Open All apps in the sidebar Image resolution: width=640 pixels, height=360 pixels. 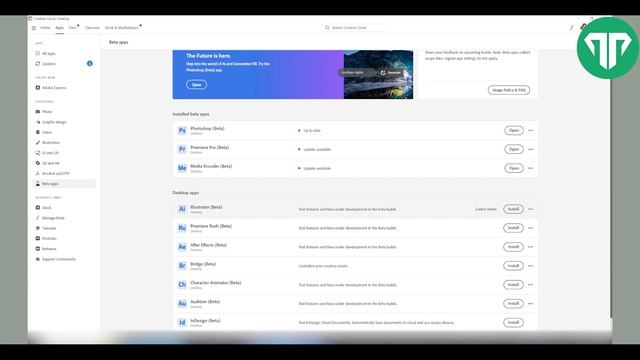coord(45,53)
